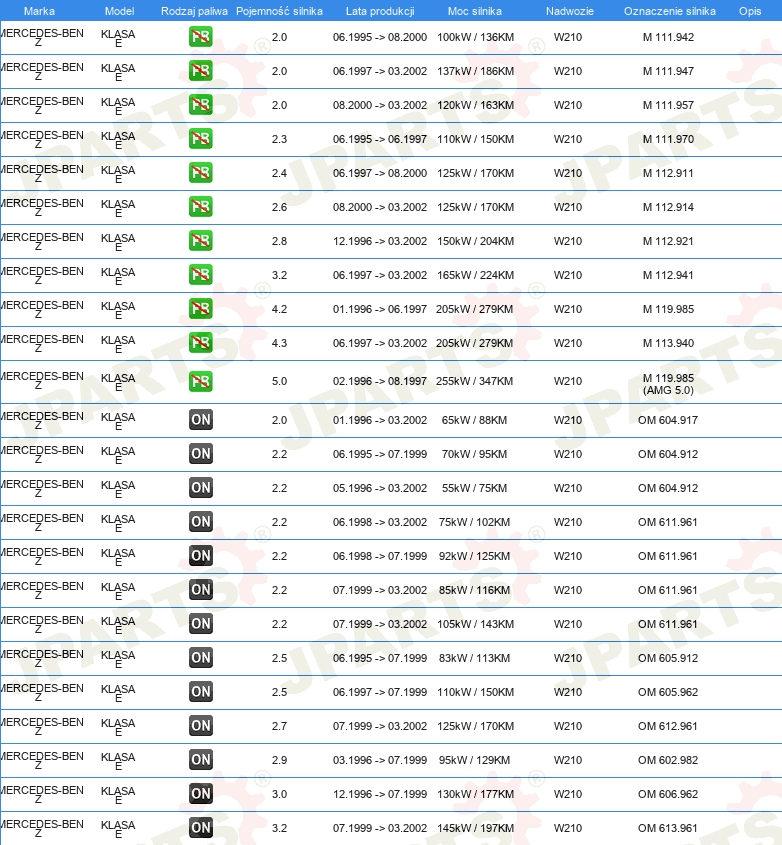Click the Lata produkcji column header
782x845 pixels.
380,11
